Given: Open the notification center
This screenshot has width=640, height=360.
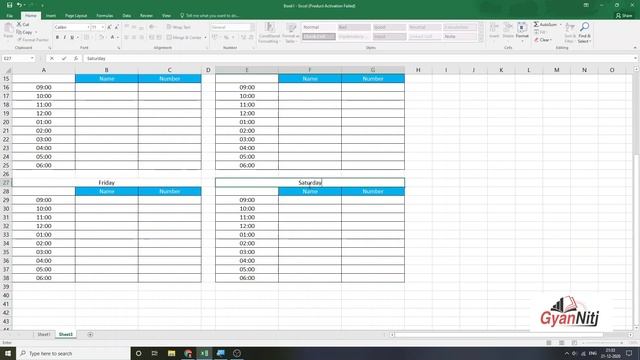Looking at the screenshot, I should 629,353.
